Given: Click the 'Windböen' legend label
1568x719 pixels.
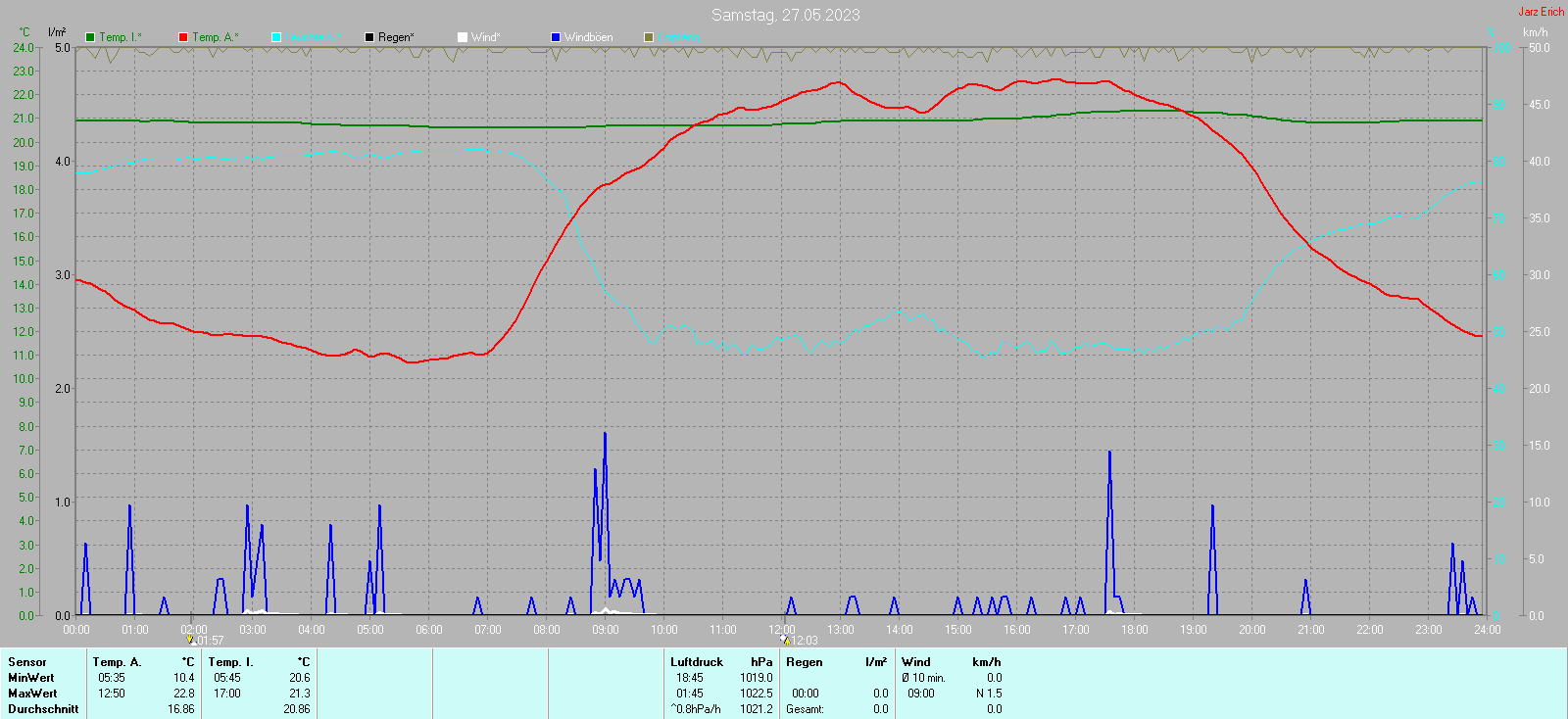Looking at the screenshot, I should click(x=589, y=37).
